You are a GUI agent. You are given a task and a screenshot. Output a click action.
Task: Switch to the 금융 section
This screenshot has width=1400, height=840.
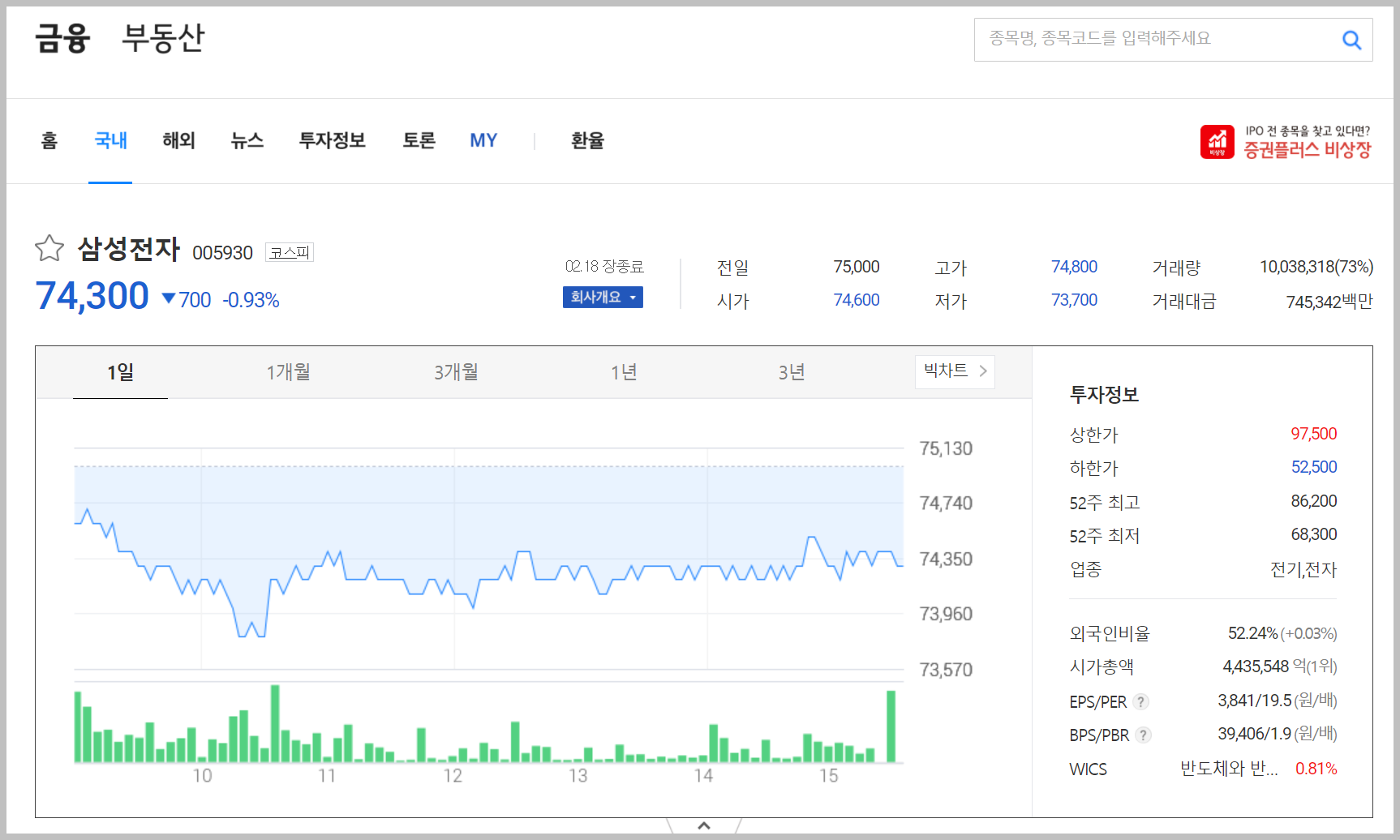(62, 38)
